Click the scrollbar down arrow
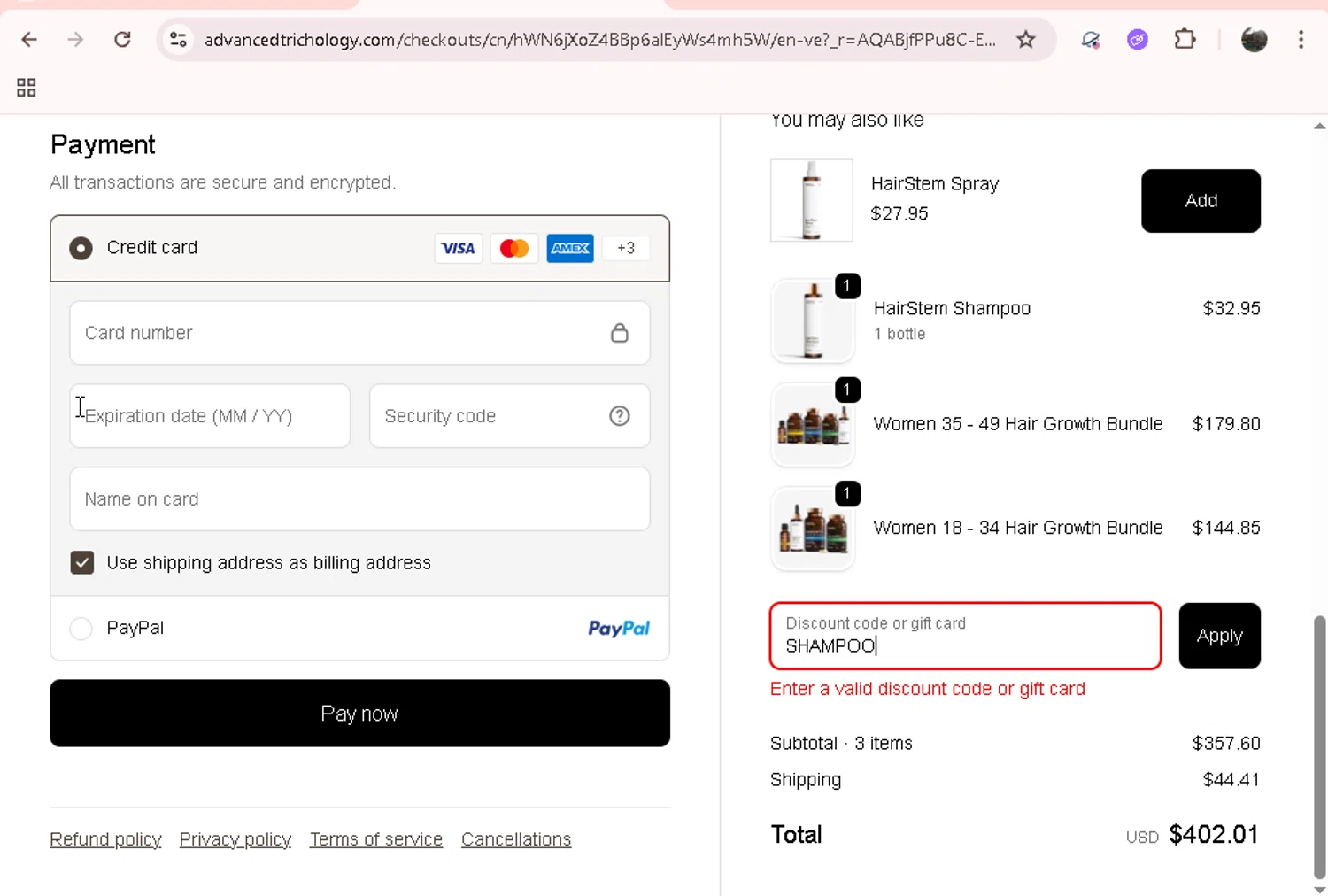 pos(1319,890)
